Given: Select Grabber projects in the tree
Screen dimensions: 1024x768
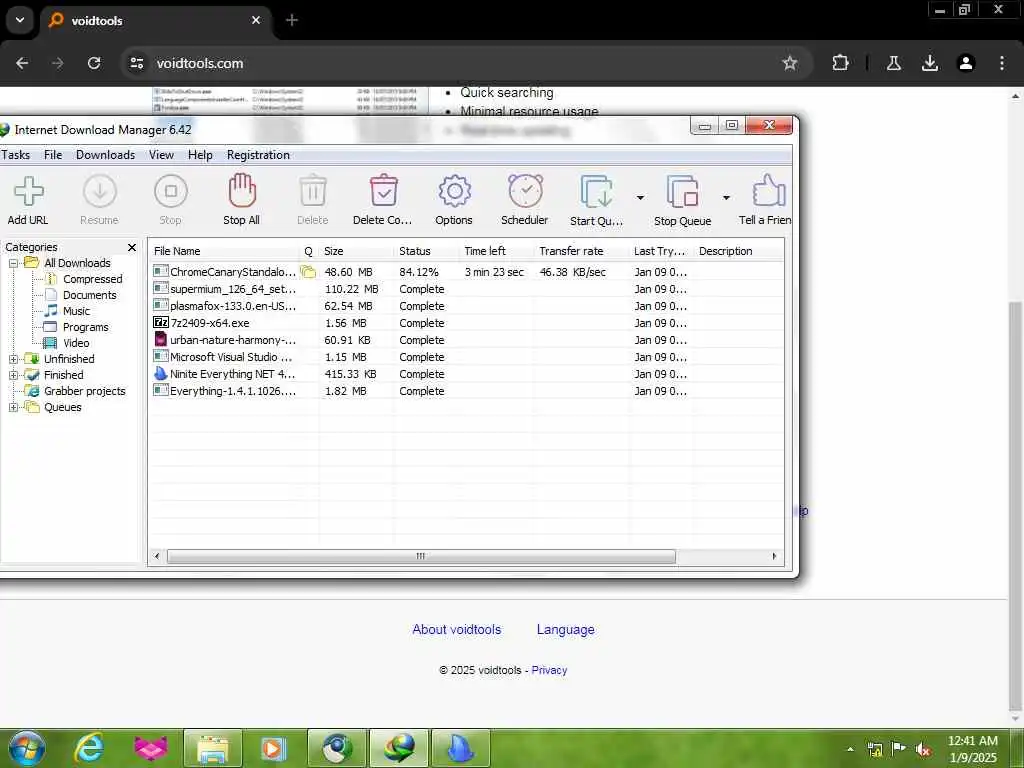Looking at the screenshot, I should click(84, 391).
